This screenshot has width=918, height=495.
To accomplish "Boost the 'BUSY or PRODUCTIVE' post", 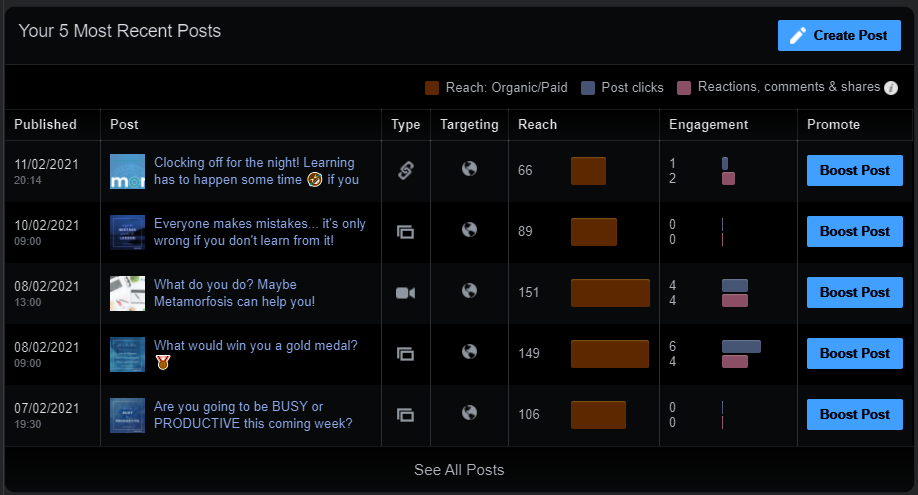I will click(x=854, y=415).
